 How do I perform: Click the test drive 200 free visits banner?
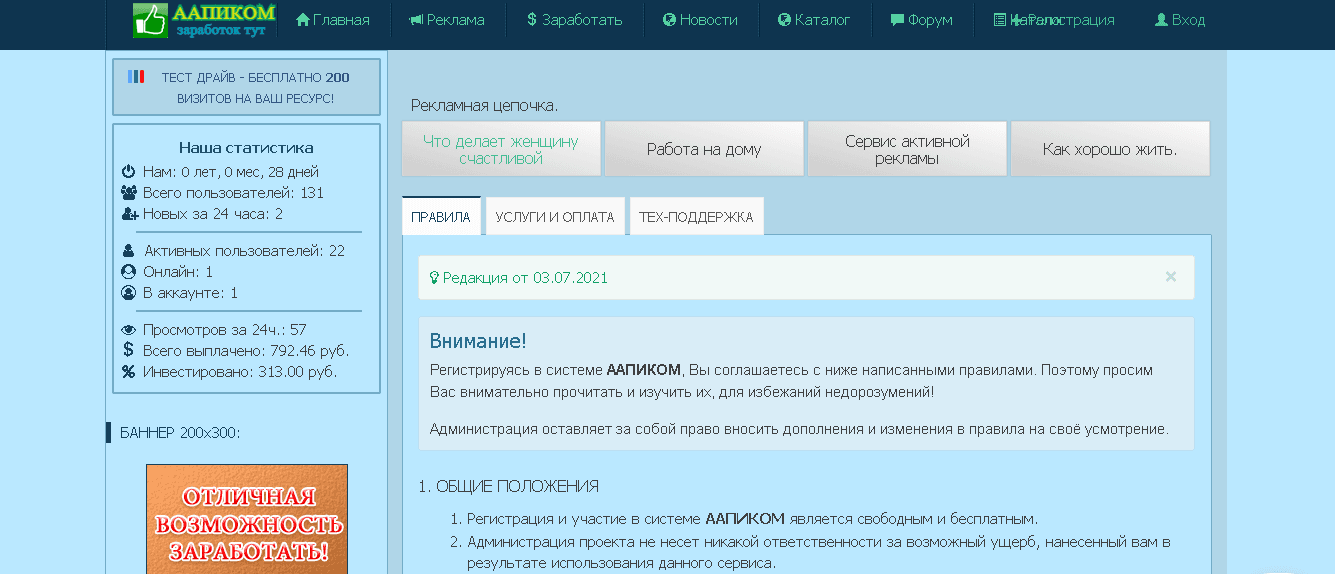point(247,87)
